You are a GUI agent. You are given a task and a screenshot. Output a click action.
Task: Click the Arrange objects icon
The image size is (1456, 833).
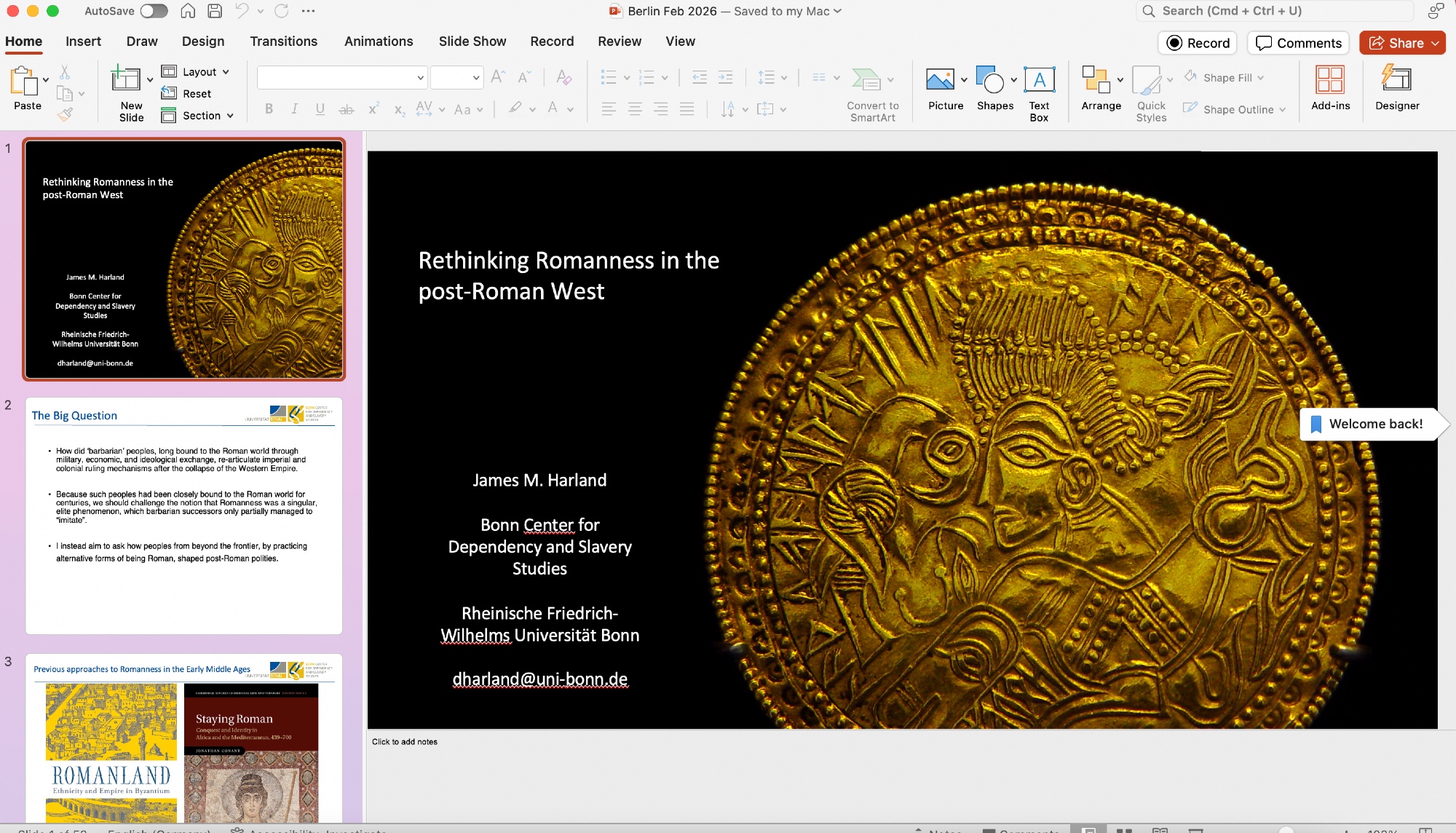[1096, 80]
